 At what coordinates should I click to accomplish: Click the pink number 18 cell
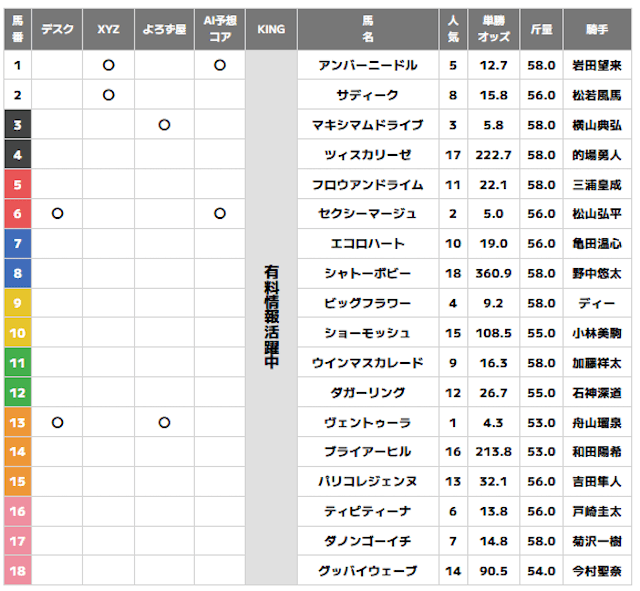(18, 572)
